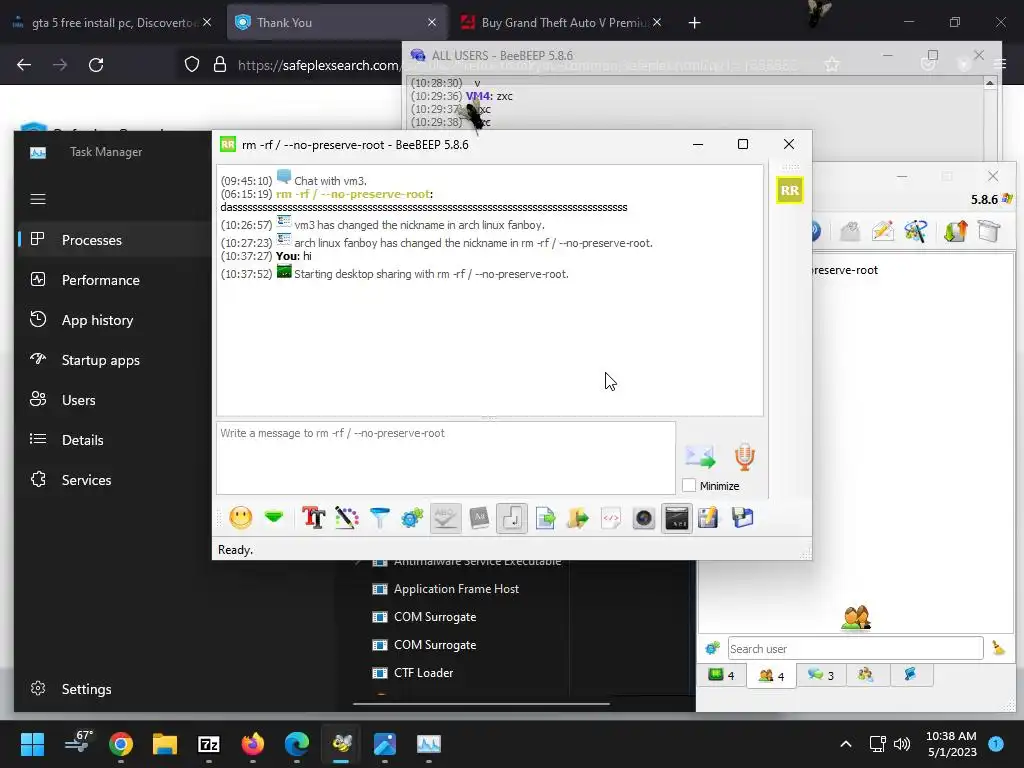The height and width of the screenshot is (768, 1024).
Task: Open chat settings blue gear icon
Action: click(x=412, y=519)
